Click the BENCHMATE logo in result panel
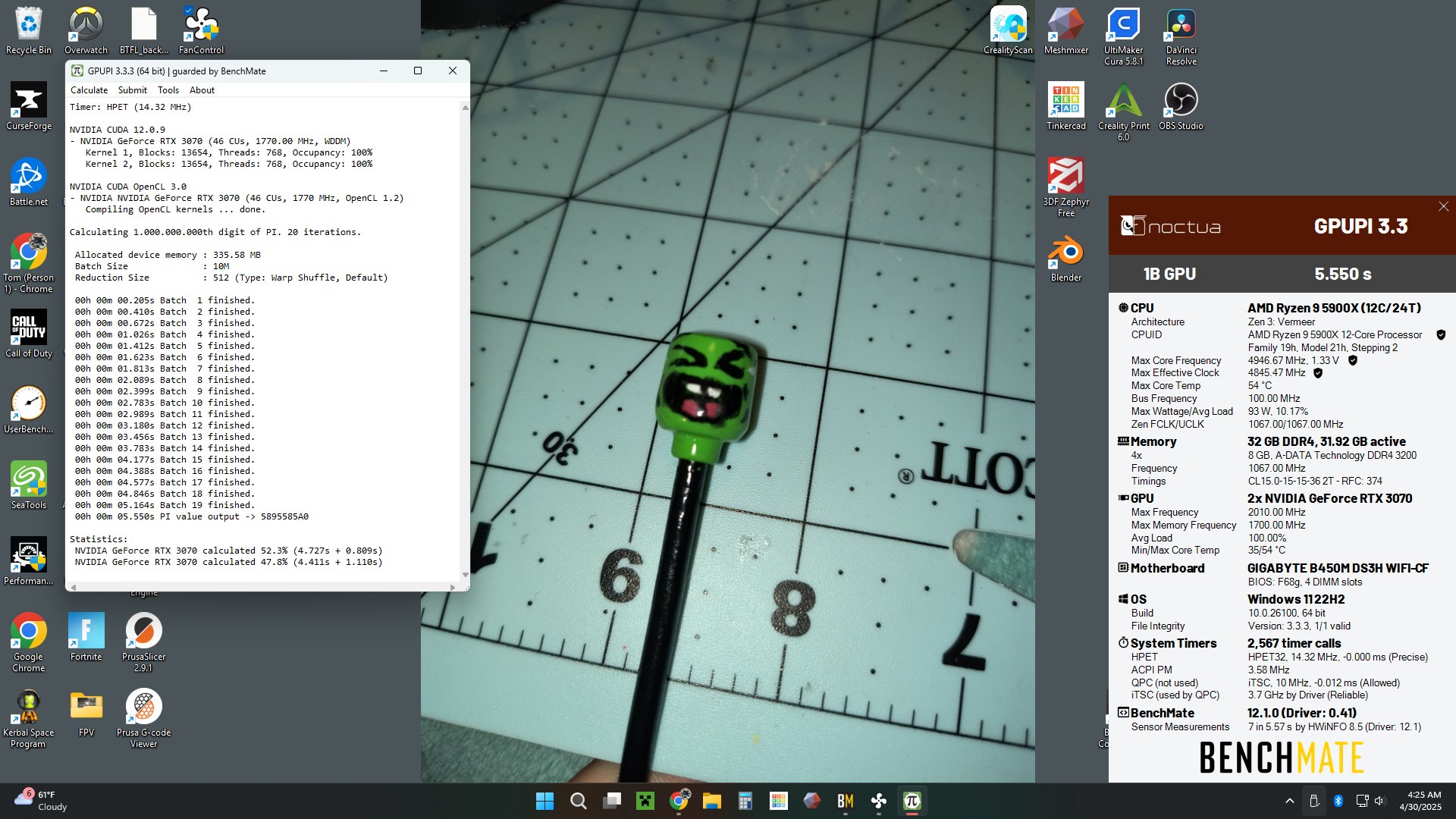Image resolution: width=1456 pixels, height=819 pixels. (x=1282, y=758)
